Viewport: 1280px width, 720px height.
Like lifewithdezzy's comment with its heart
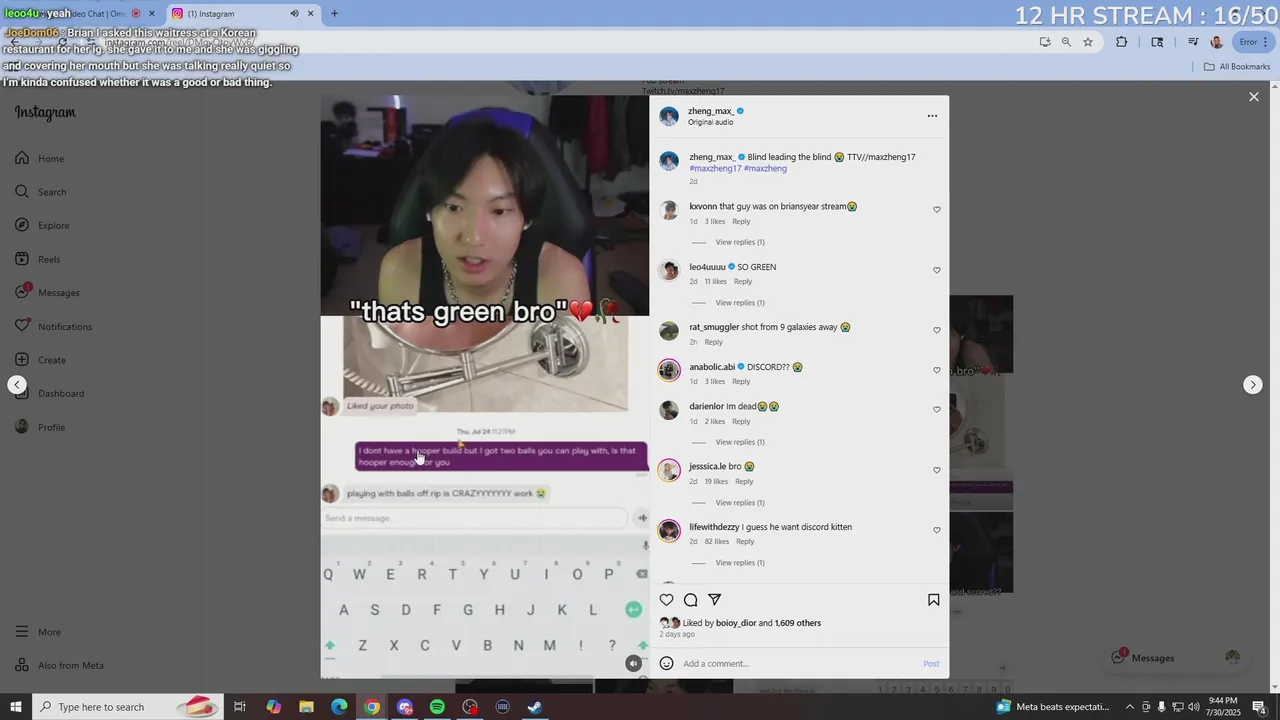tap(937, 530)
